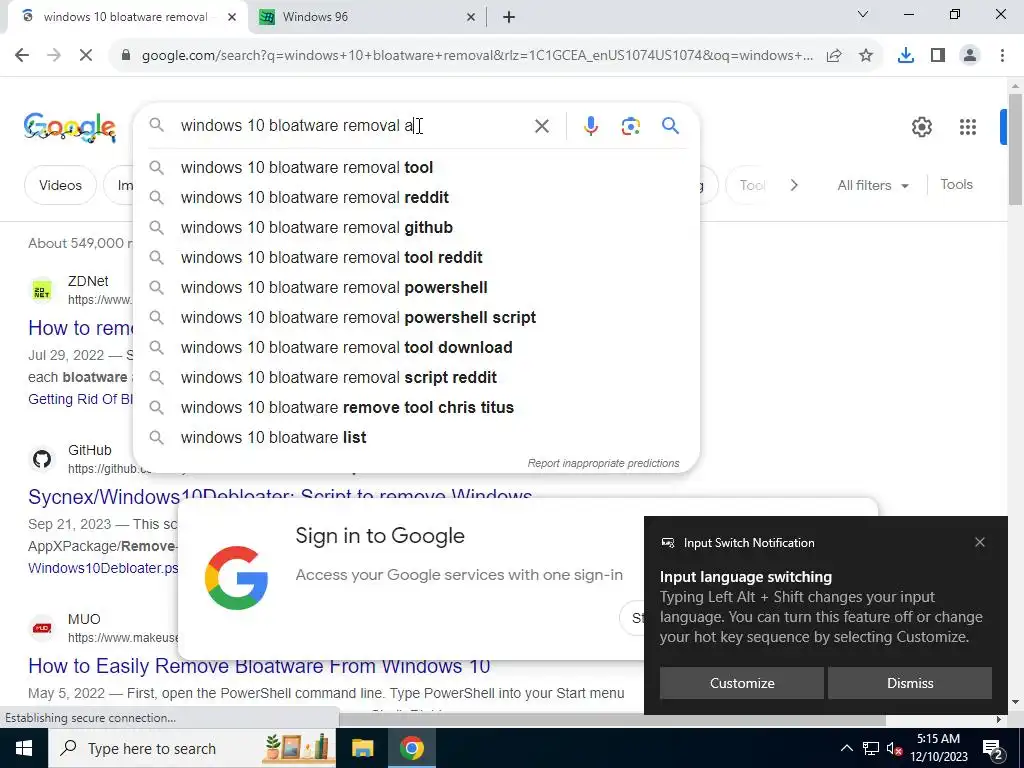
Task: Stop loading the page
Action: click(x=86, y=56)
